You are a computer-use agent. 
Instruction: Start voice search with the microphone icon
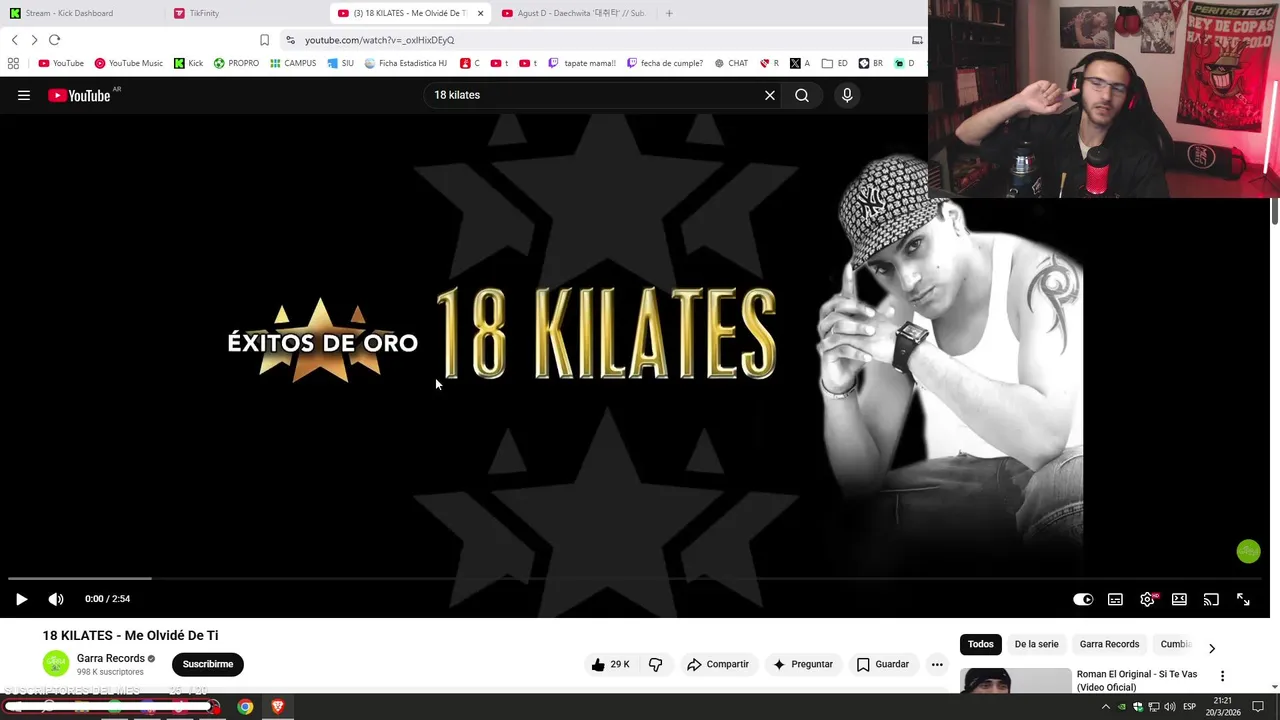tap(847, 95)
